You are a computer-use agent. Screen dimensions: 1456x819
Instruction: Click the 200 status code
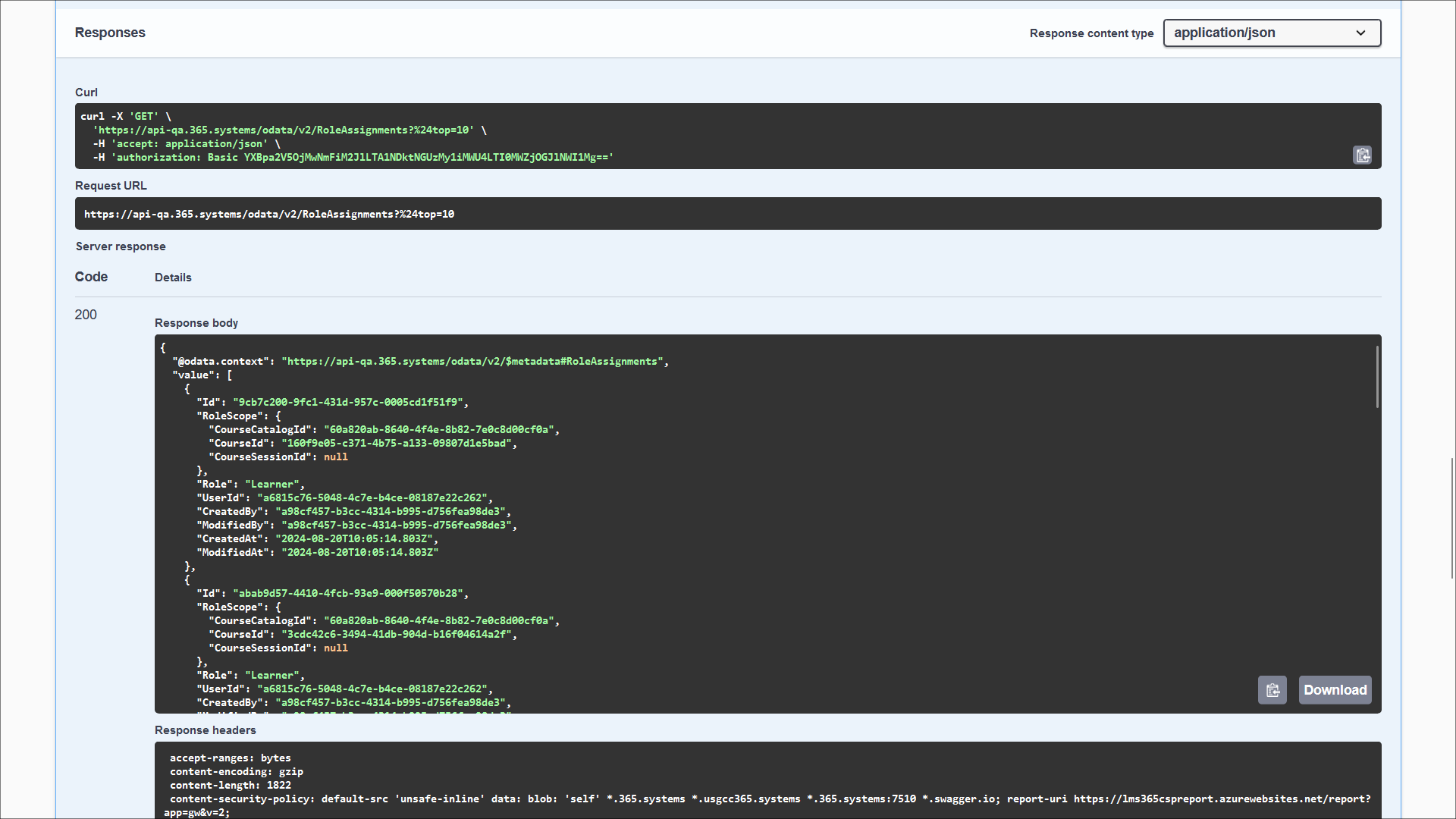pyautogui.click(x=86, y=315)
